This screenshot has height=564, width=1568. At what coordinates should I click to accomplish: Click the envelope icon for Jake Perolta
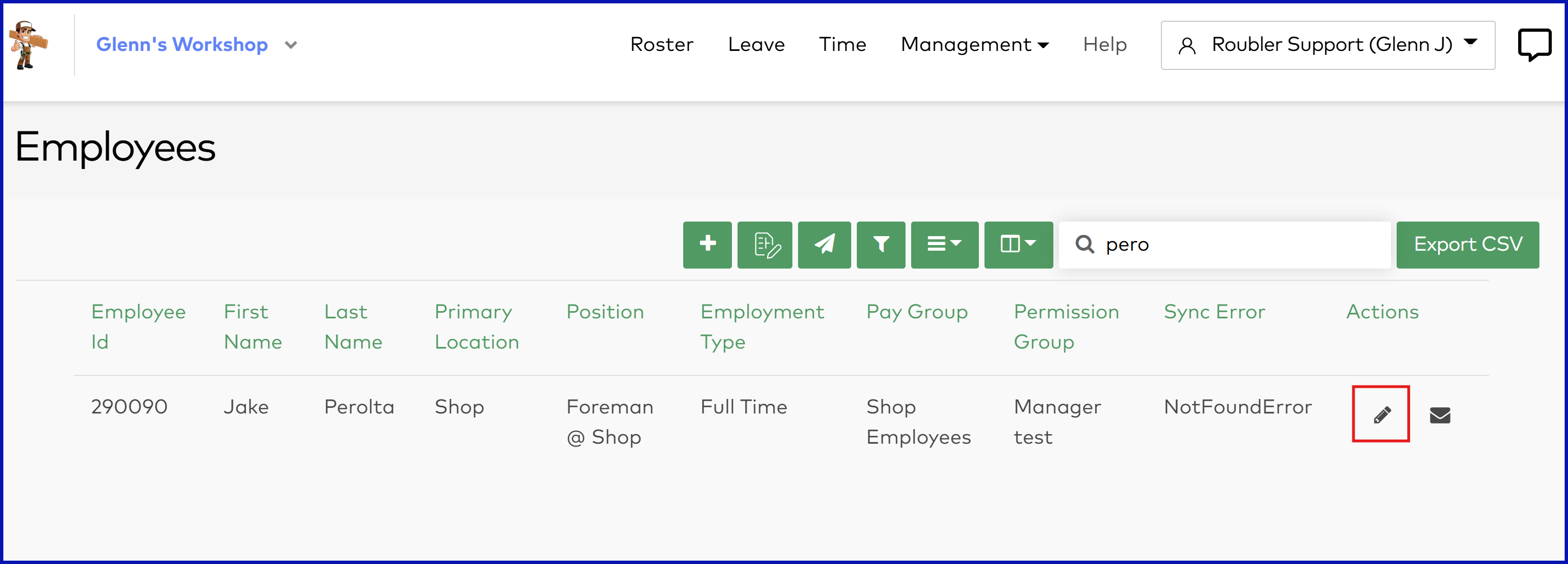[1440, 416]
